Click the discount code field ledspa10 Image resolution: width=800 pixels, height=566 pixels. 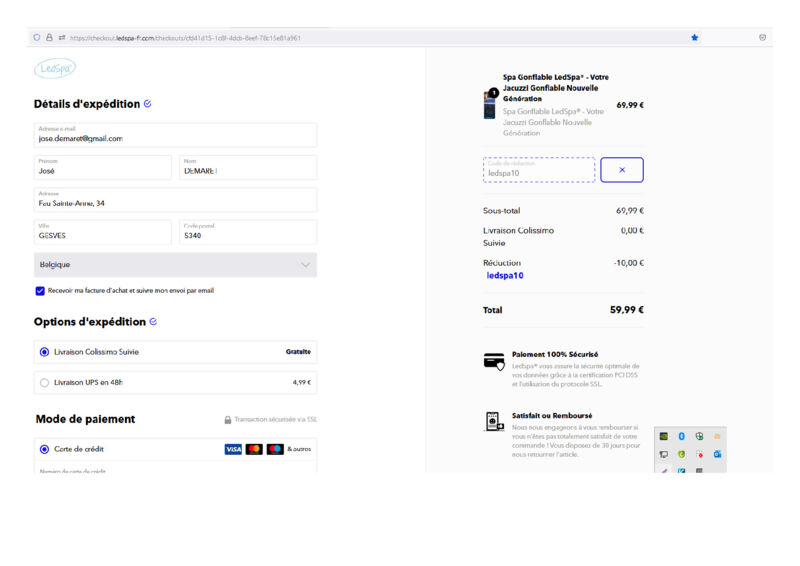(539, 169)
